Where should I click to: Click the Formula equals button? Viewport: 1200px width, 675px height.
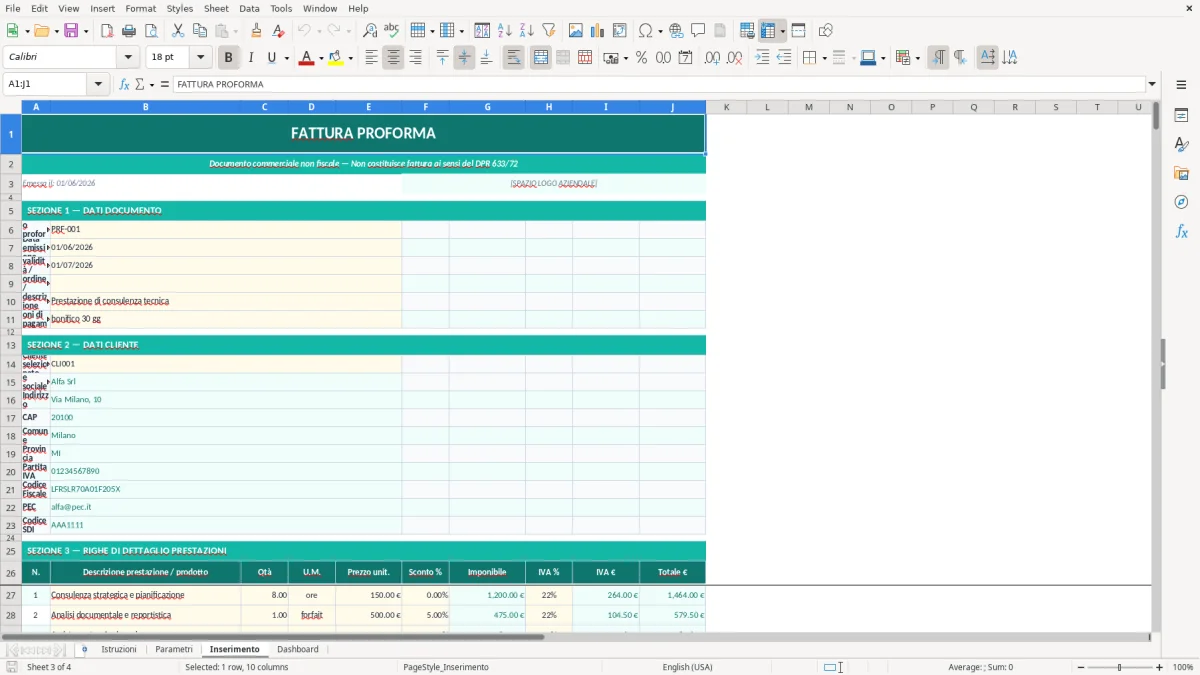point(165,84)
